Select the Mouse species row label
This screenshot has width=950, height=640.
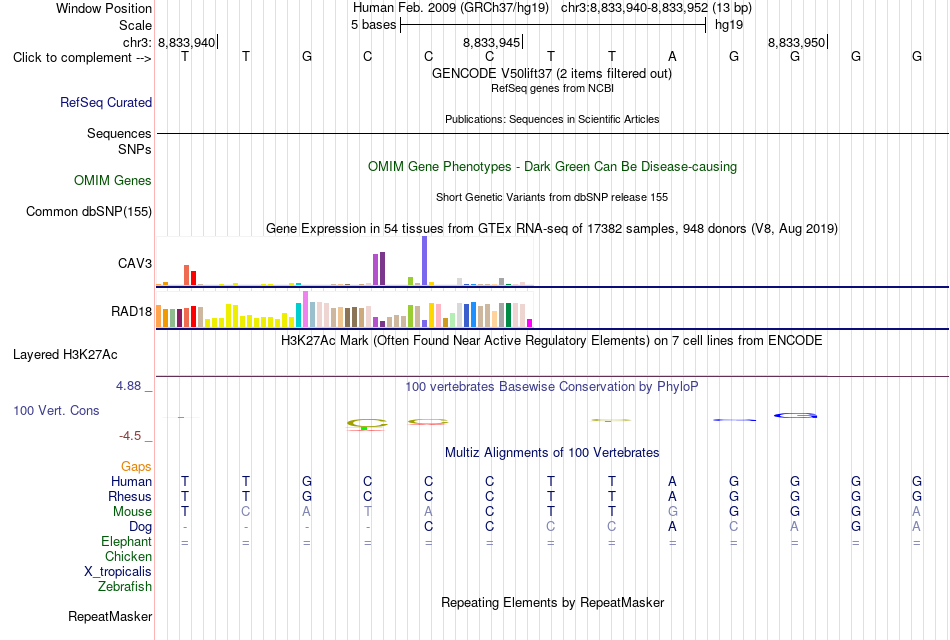pyautogui.click(x=133, y=512)
